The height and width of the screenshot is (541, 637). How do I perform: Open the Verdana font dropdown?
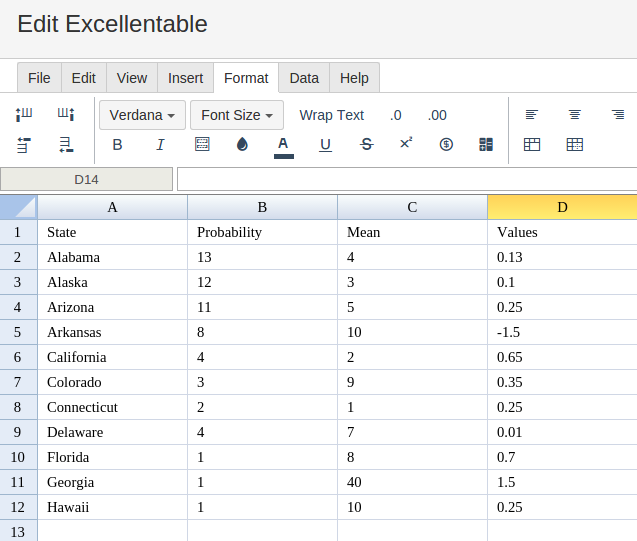pos(142,115)
